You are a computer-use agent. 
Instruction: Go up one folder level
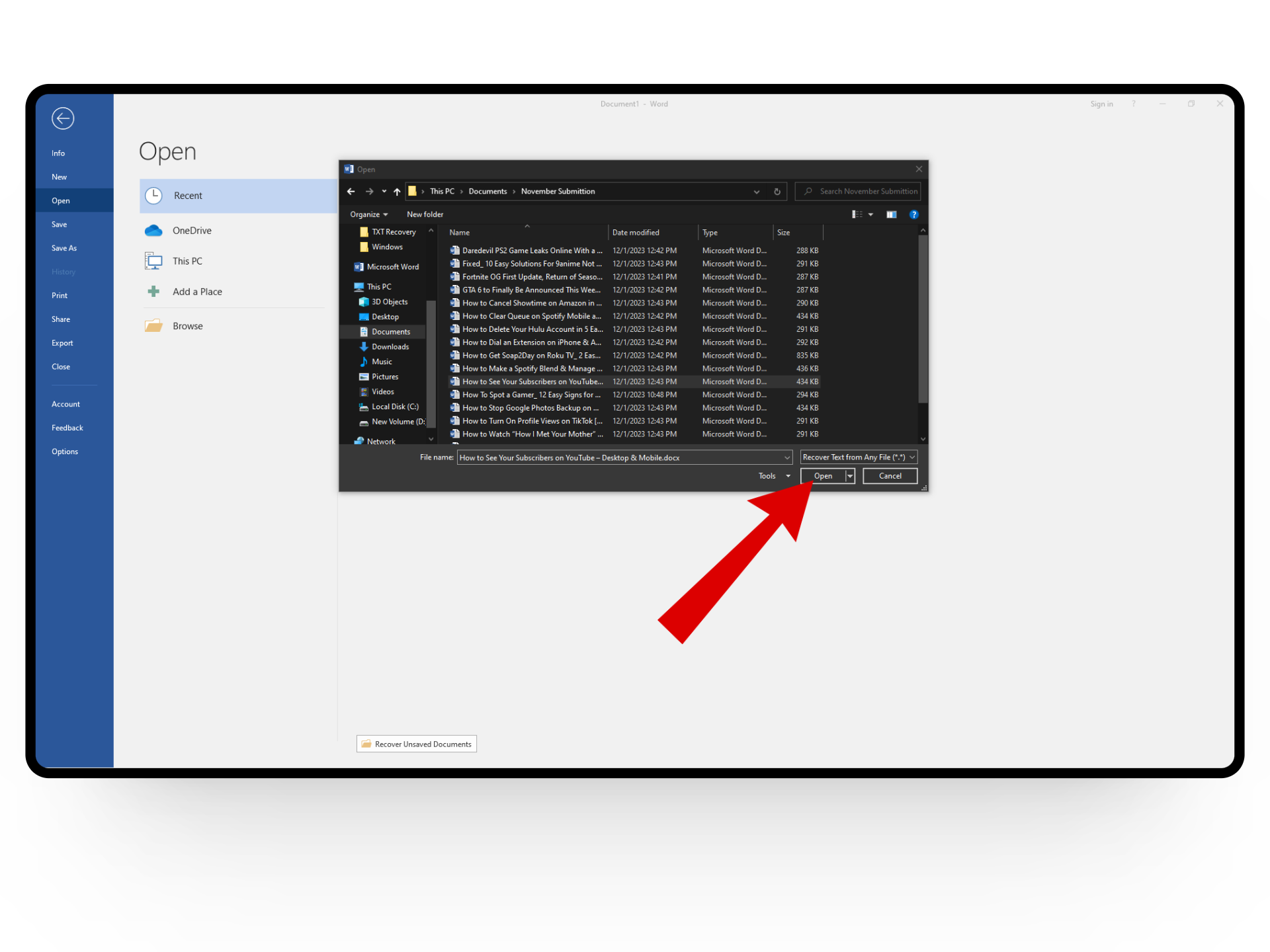(397, 192)
